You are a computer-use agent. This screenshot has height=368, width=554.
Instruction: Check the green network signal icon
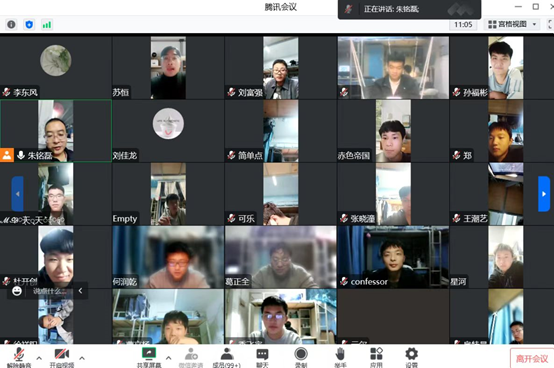coord(47,25)
